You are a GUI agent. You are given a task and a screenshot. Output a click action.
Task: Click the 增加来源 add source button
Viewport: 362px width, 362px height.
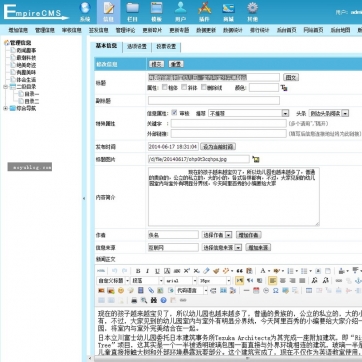pos(258,248)
